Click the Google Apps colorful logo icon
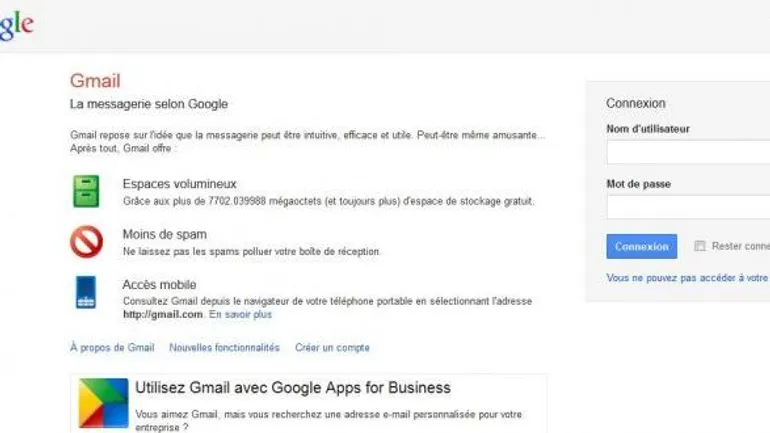 [104, 403]
